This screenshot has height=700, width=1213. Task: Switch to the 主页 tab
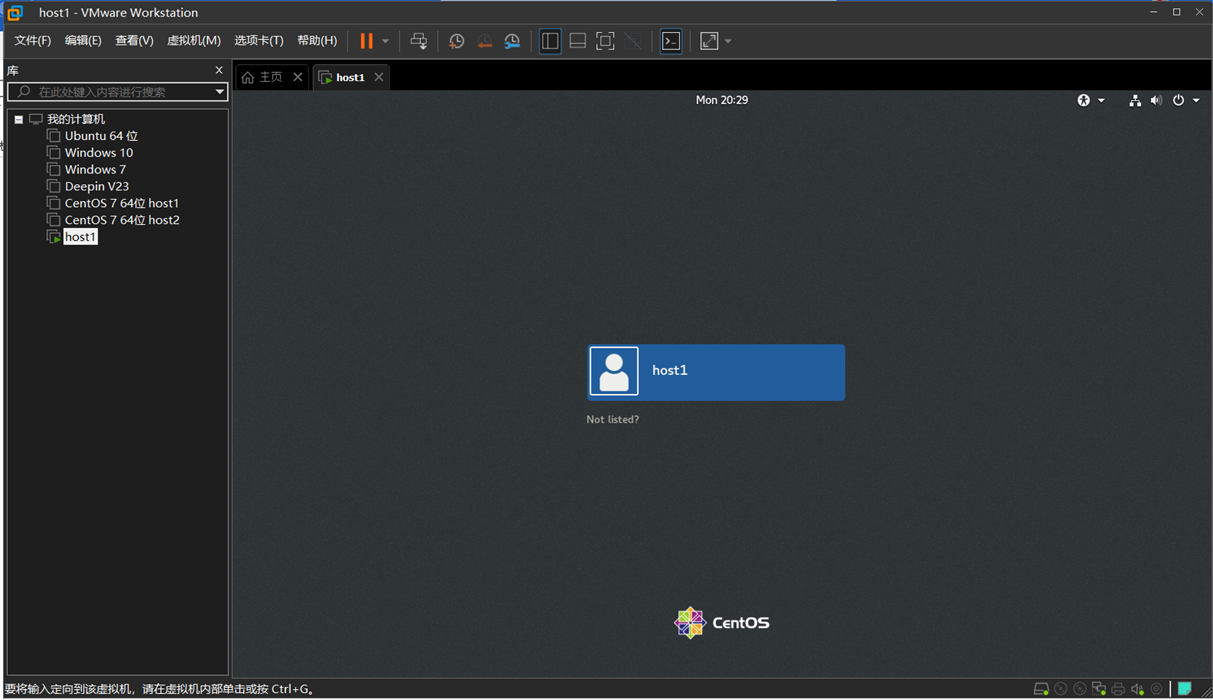tap(262, 77)
